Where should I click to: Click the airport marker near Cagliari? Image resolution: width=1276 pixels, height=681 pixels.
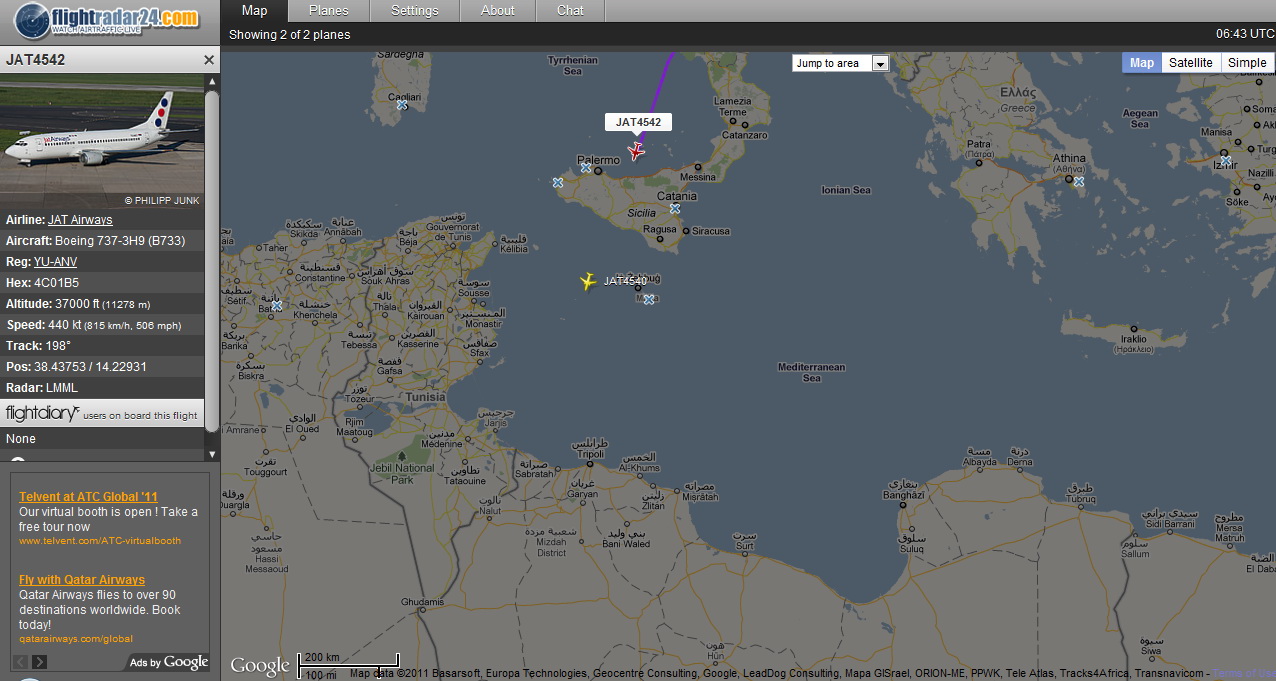click(x=401, y=104)
